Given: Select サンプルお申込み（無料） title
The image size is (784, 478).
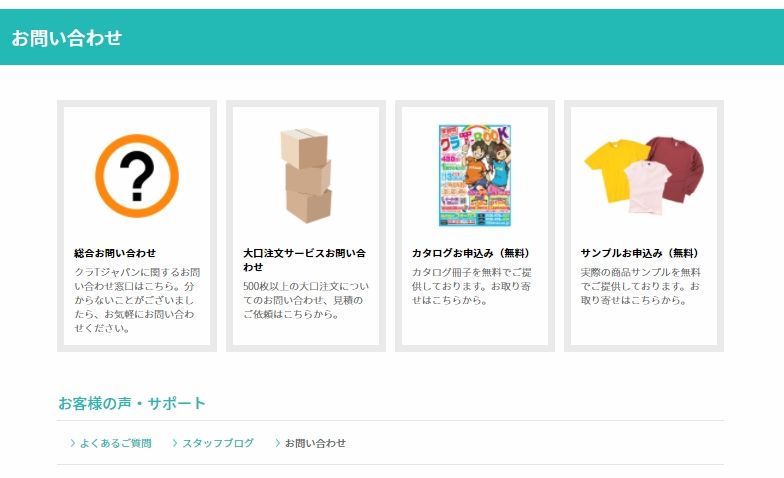Looking at the screenshot, I should (640, 253).
